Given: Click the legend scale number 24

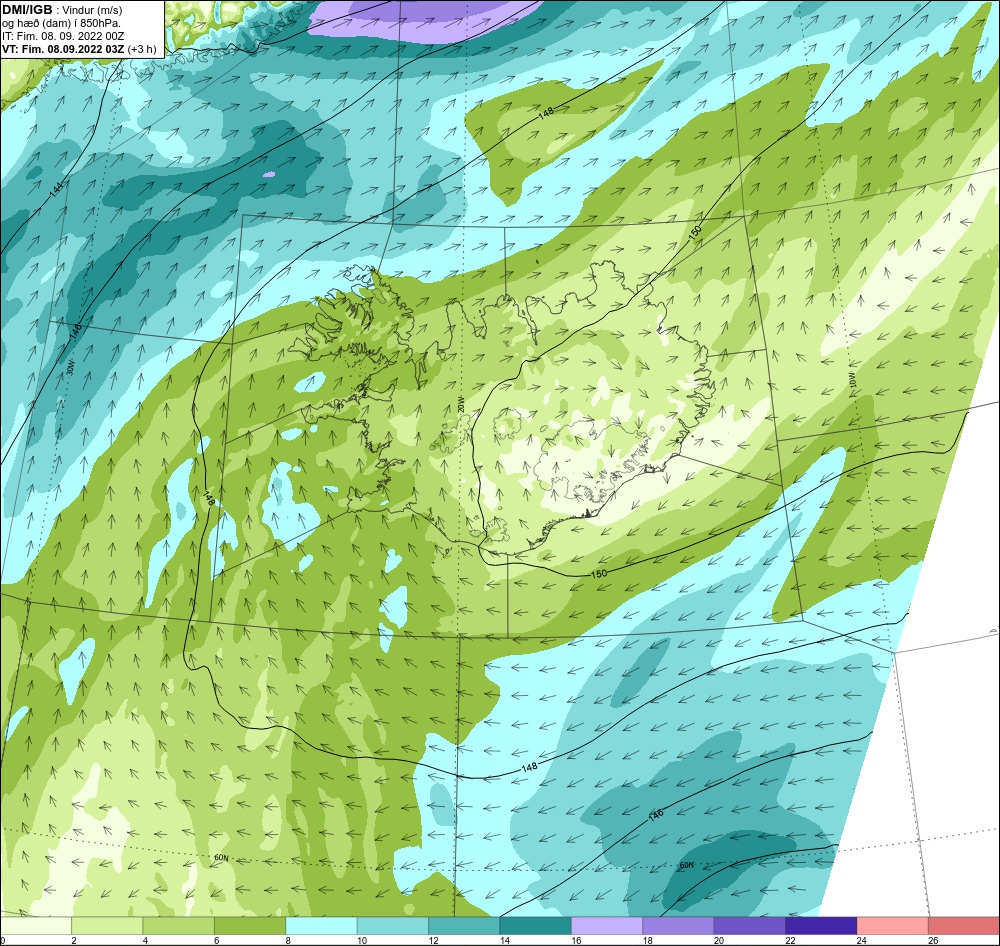Looking at the screenshot, I should pos(862,940).
